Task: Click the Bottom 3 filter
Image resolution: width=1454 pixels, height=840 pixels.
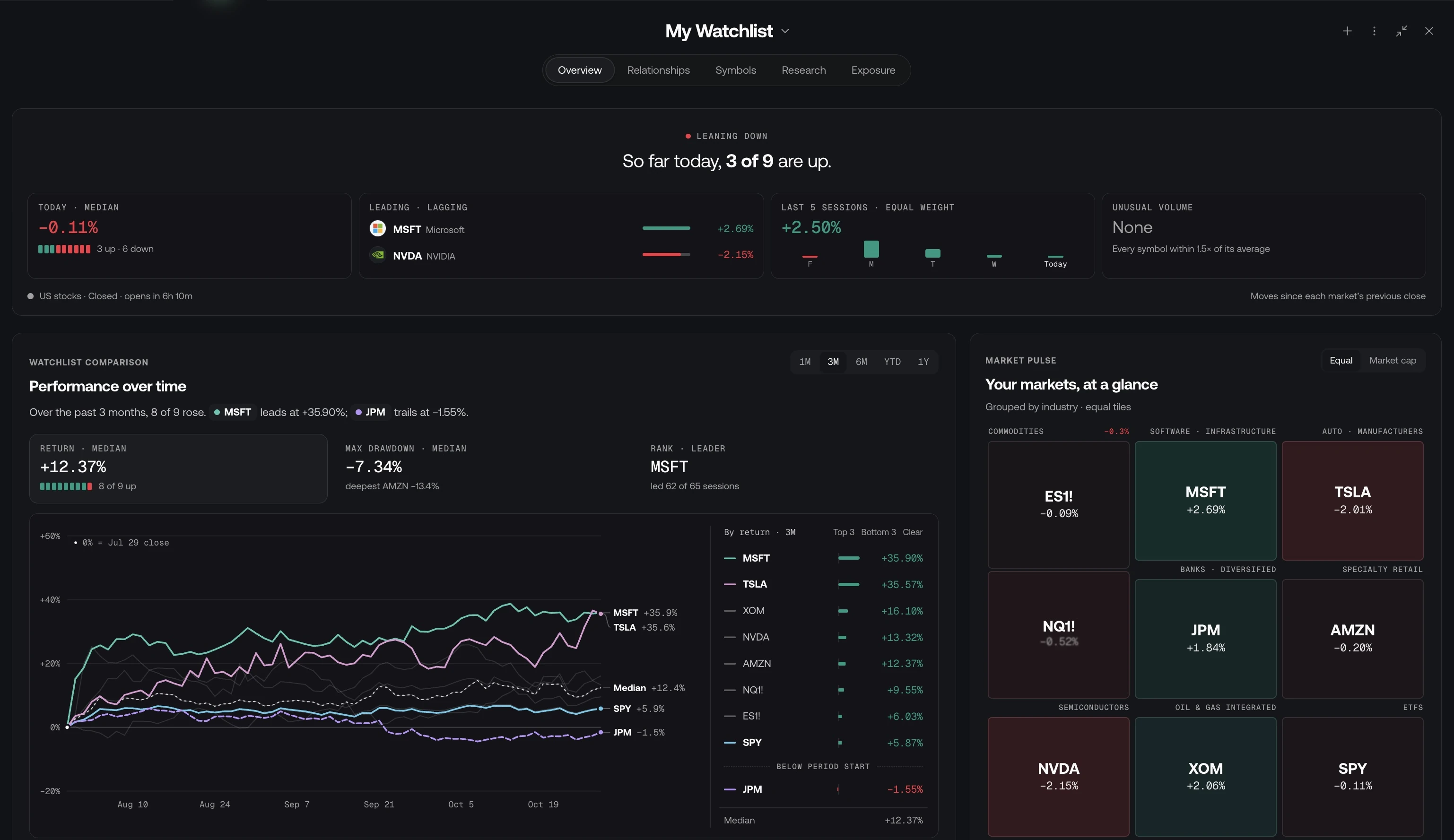Action: coord(878,532)
